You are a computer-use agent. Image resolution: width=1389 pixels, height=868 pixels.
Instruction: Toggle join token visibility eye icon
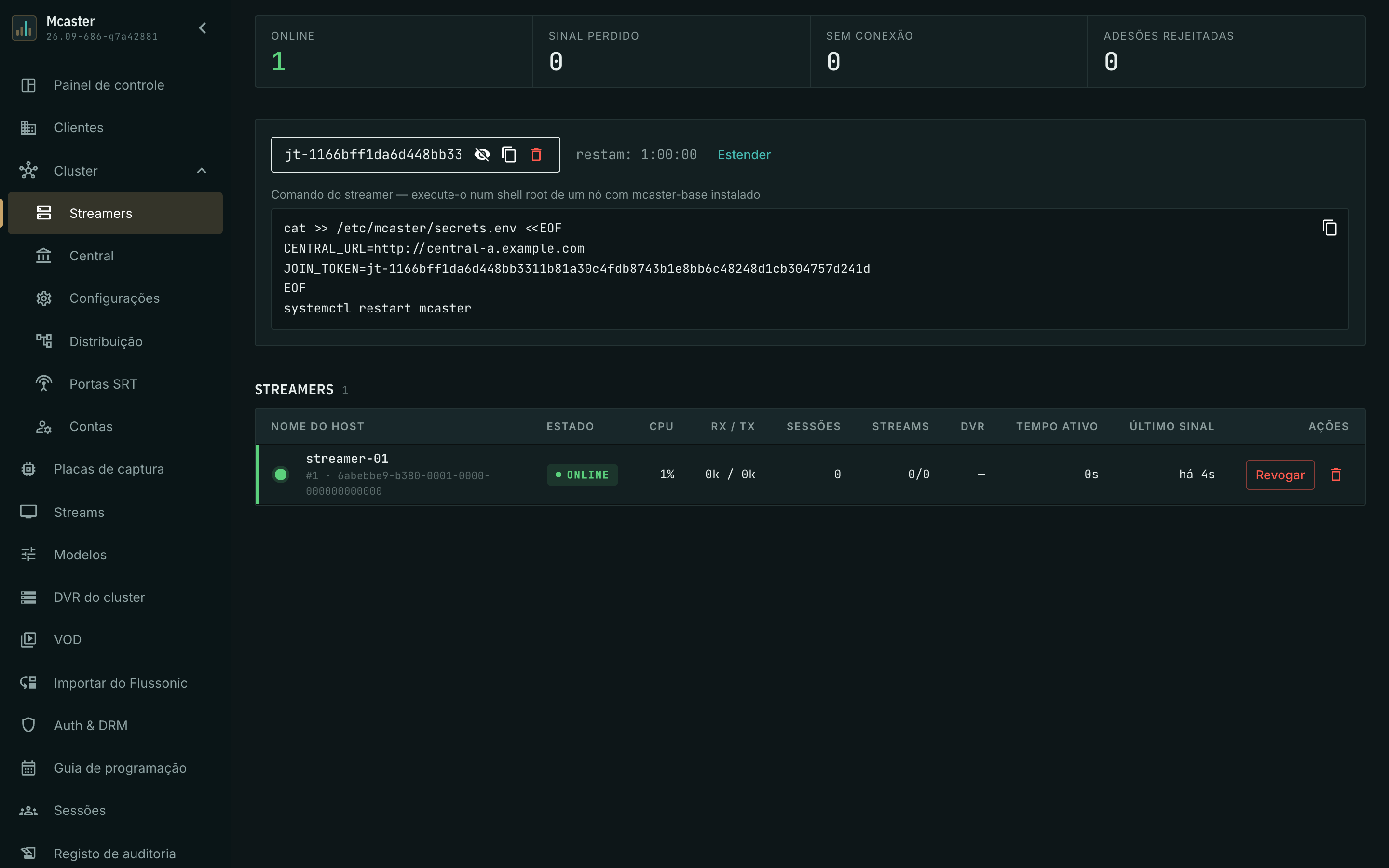pyautogui.click(x=482, y=154)
